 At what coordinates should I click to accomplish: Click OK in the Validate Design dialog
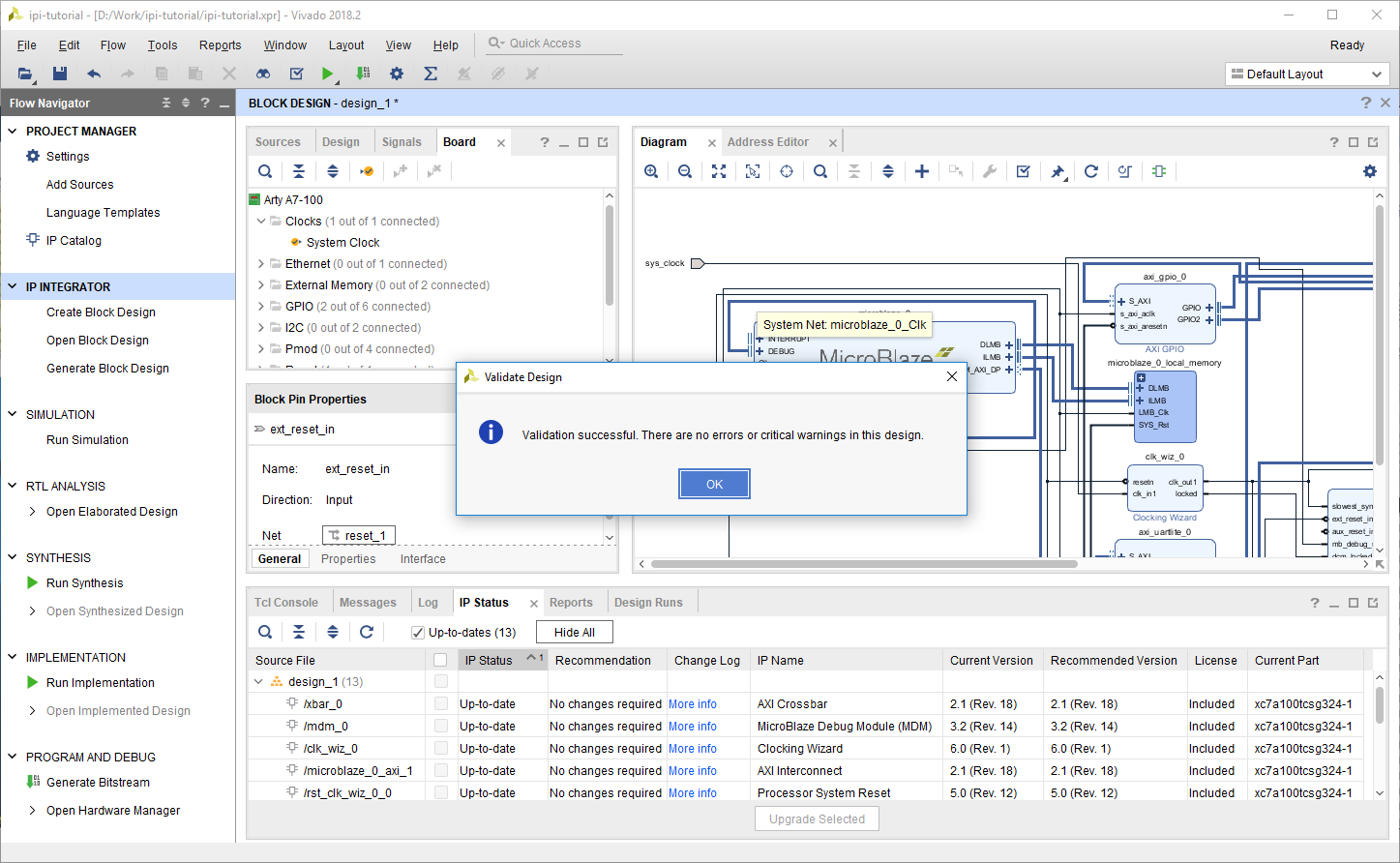[x=714, y=485]
